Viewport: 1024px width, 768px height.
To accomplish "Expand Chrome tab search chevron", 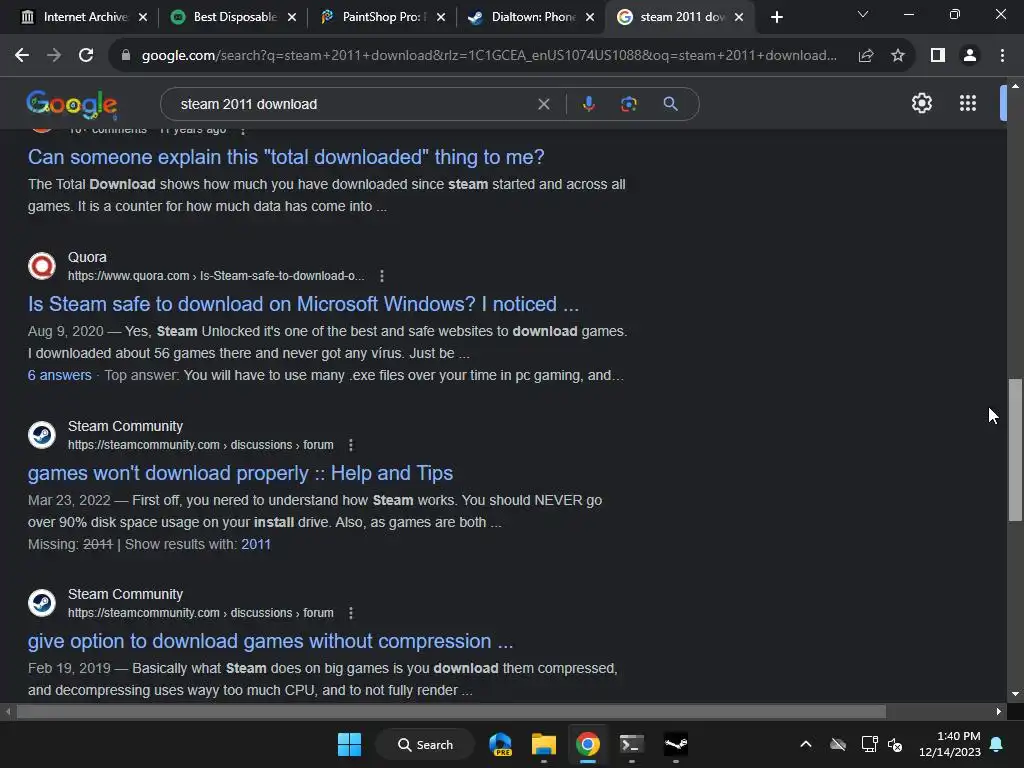I will coord(863,14).
